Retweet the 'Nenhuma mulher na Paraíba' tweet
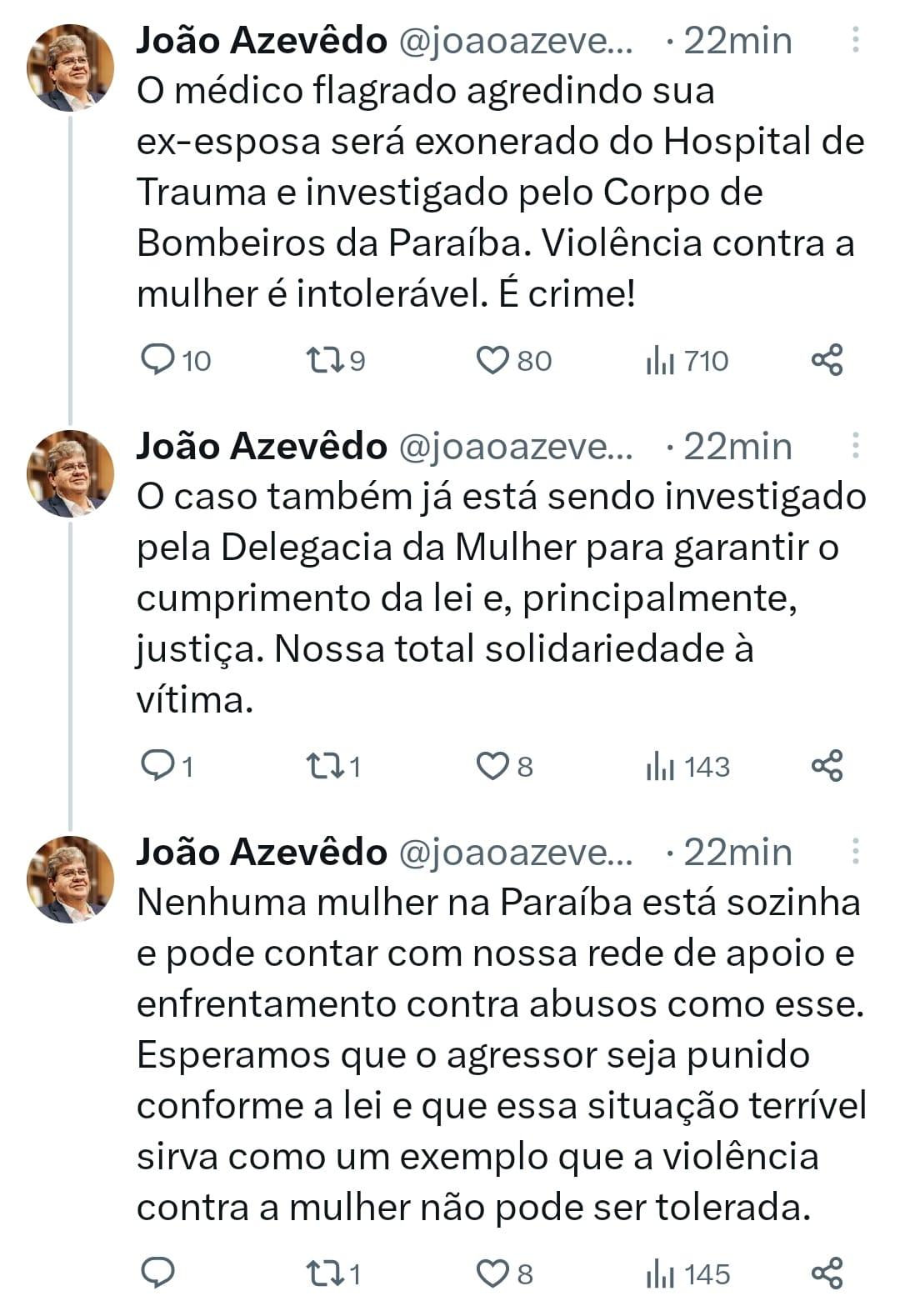 coord(322,1273)
